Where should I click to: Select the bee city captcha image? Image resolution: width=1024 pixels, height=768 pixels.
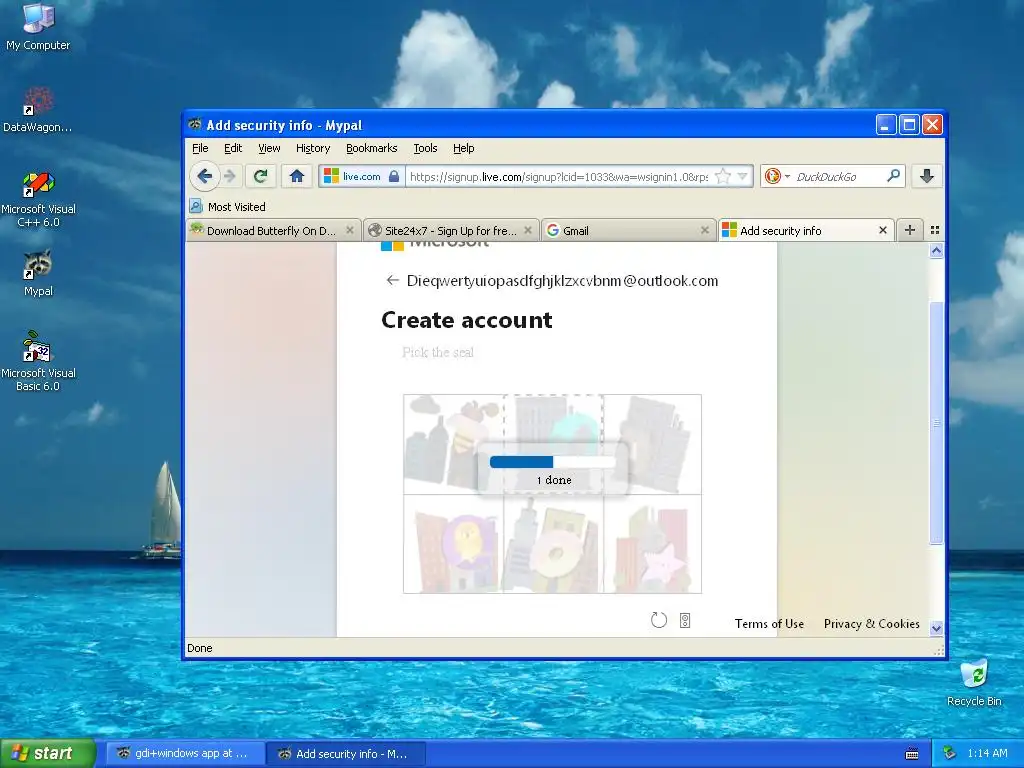coord(453,444)
